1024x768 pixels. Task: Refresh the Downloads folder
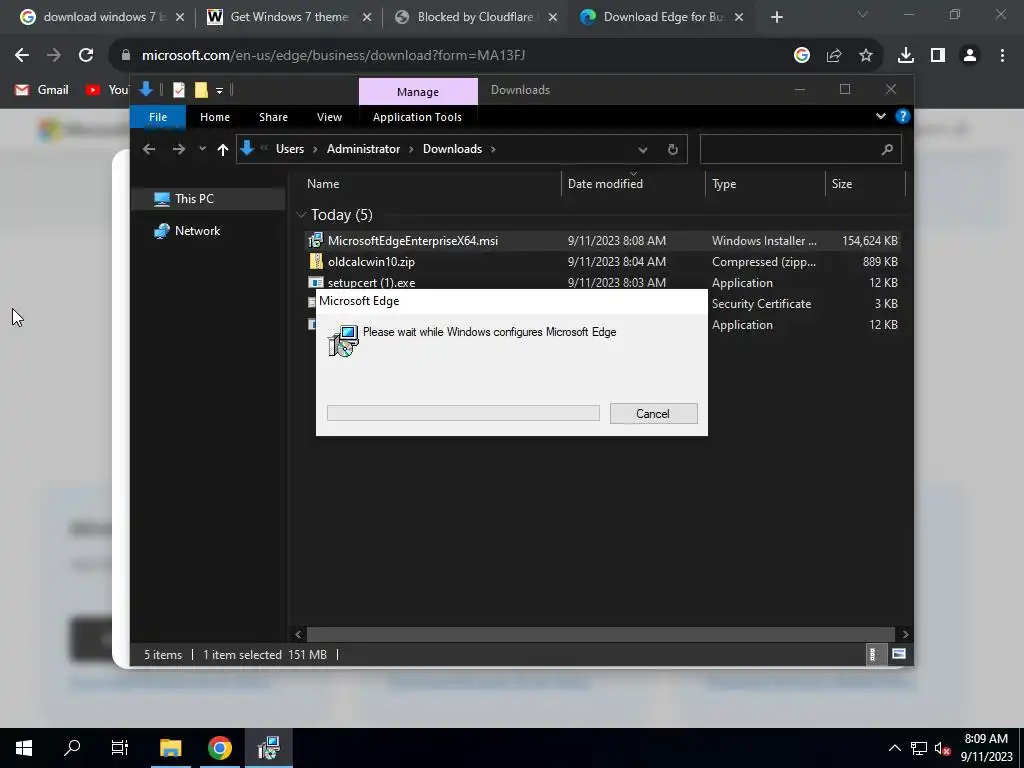coord(673,150)
